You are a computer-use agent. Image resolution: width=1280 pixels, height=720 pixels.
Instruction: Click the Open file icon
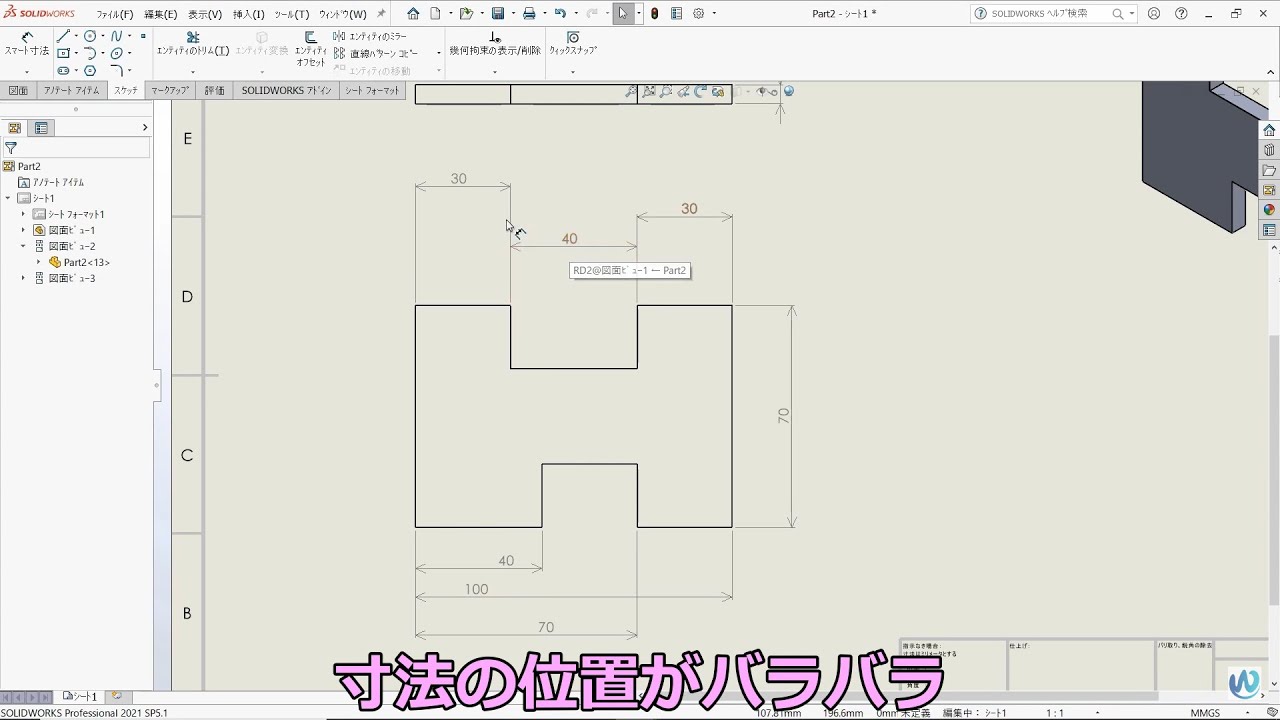(x=465, y=14)
